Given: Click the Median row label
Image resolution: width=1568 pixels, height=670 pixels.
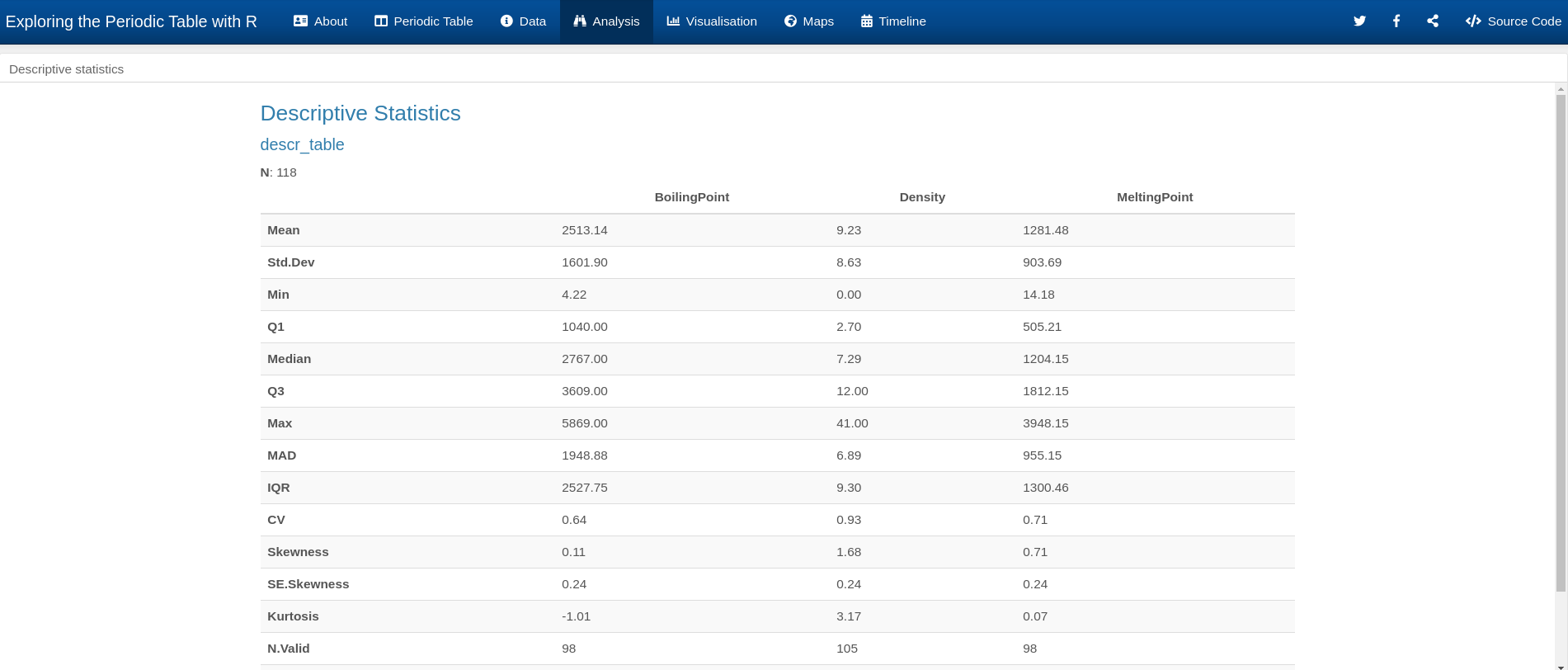Looking at the screenshot, I should pyautogui.click(x=289, y=359).
